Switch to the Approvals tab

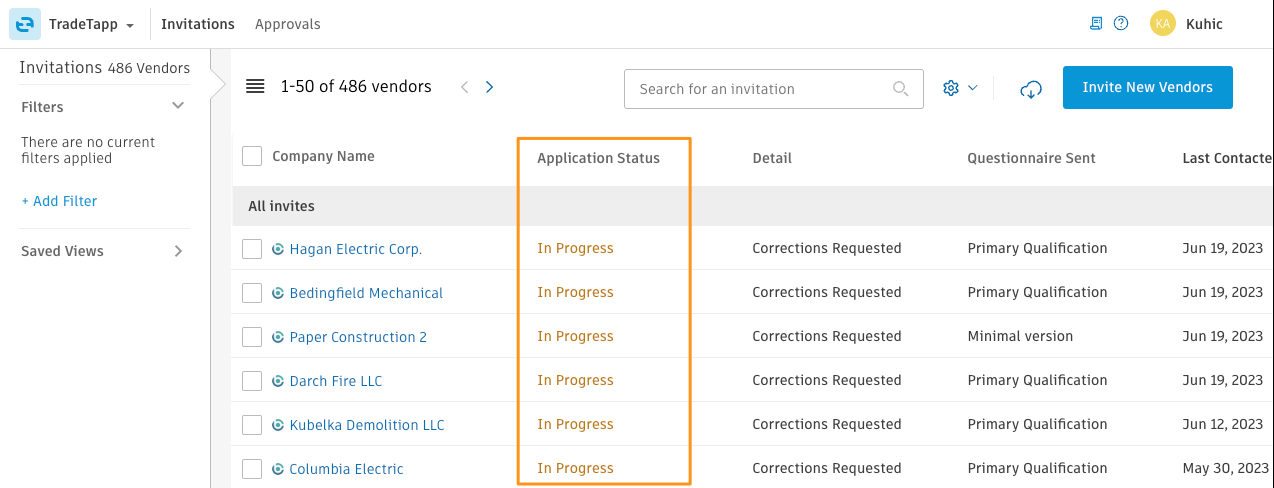[x=288, y=24]
